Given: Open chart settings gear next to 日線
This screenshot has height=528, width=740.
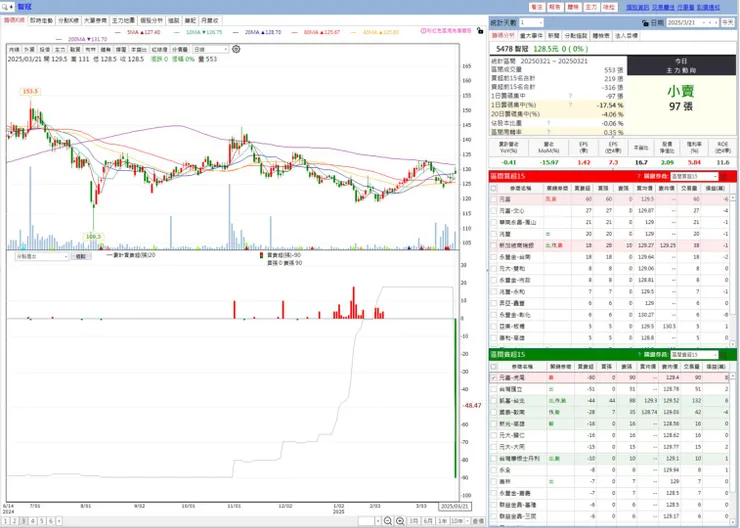Looking at the screenshot, I should (x=236, y=49).
